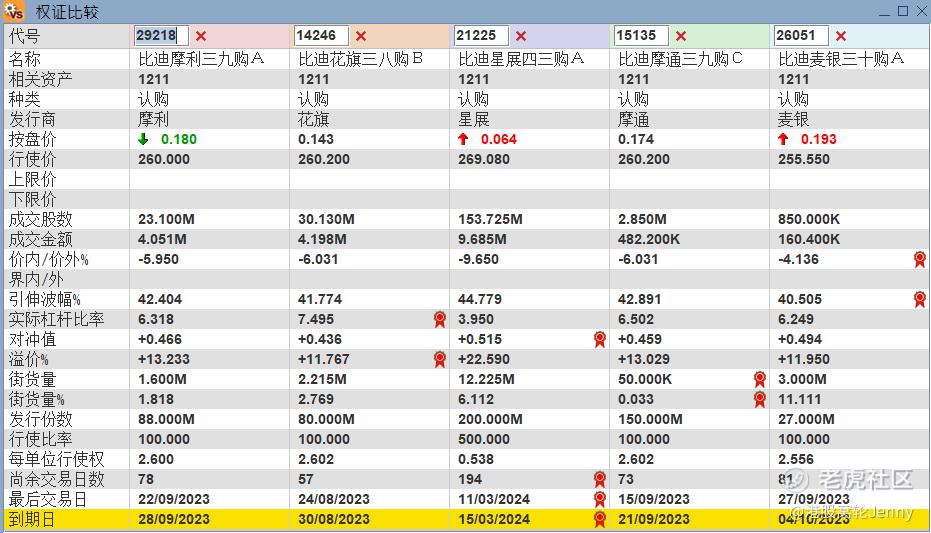The height and width of the screenshot is (533, 931).
Task: Select the 实际杠杆比率 row label
Action: pyautogui.click(x=56, y=319)
